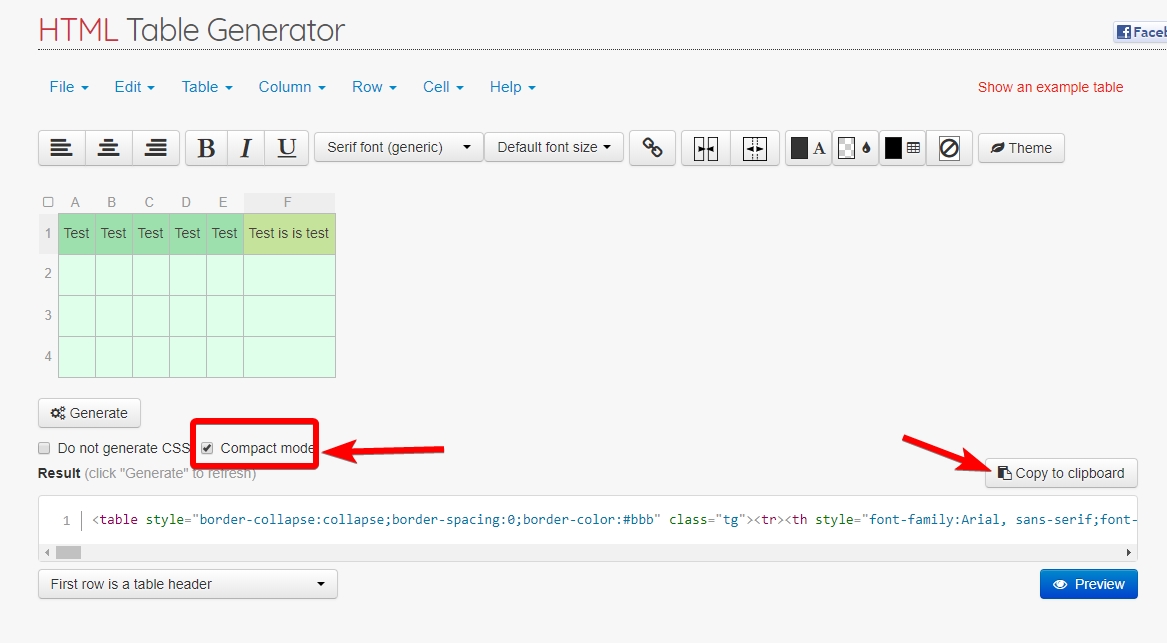1167x643 pixels.
Task: Open First row is a table header dropdown
Action: pos(187,584)
